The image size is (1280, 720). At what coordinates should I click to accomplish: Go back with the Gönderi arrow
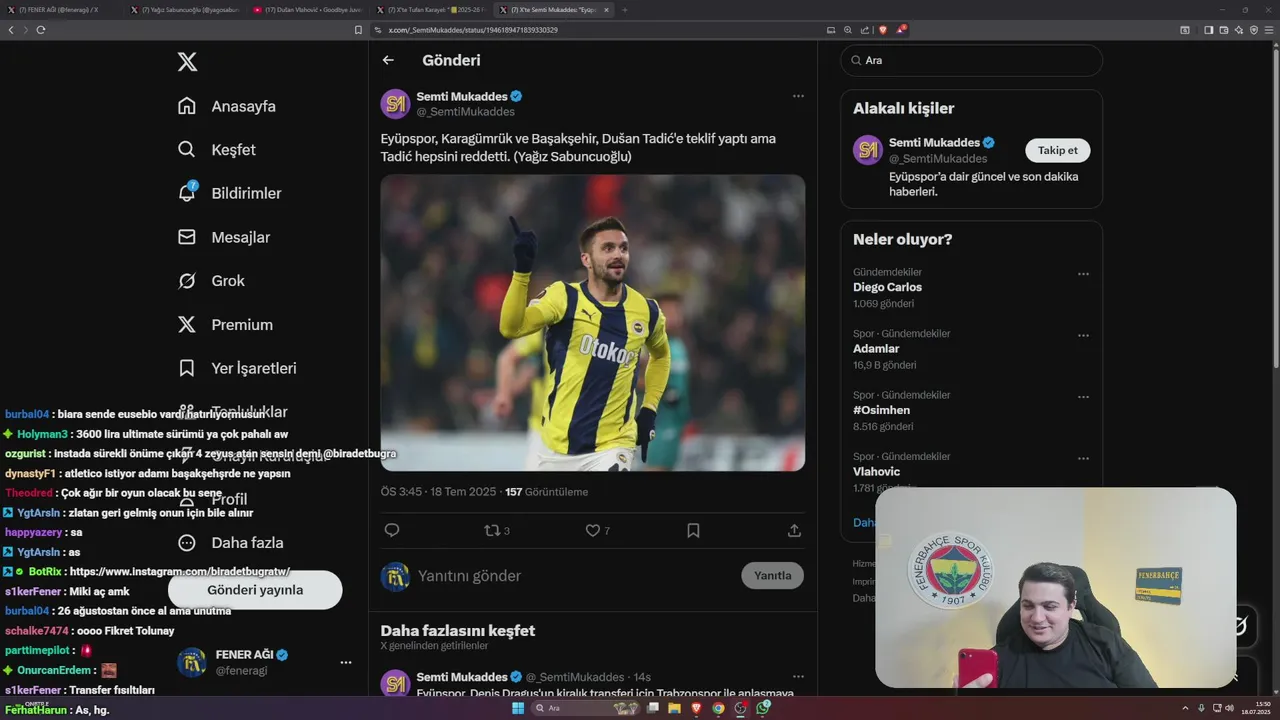(388, 60)
